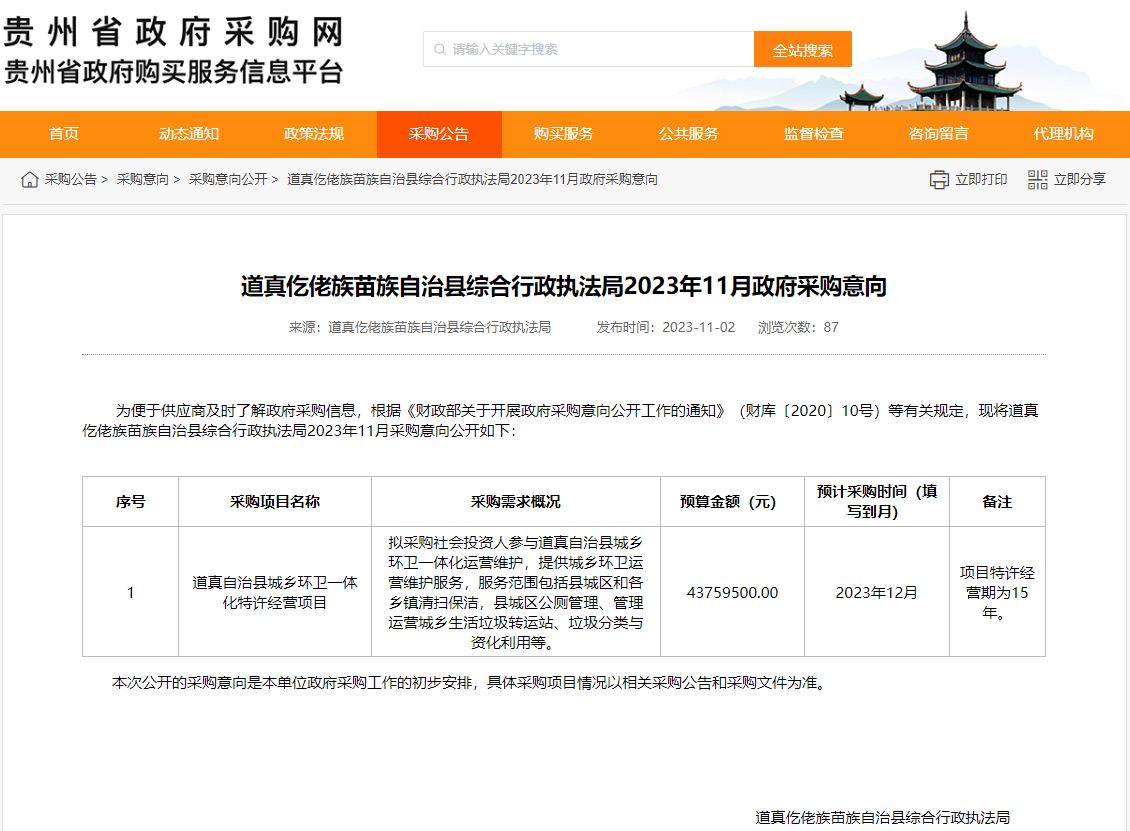Screen dimensions: 1130x831
Task: Go to 动态通知 in the nav bar
Action: [x=189, y=134]
